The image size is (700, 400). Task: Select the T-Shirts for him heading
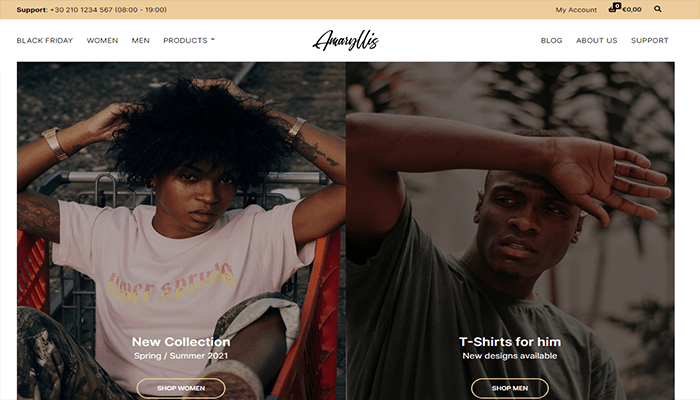(510, 342)
